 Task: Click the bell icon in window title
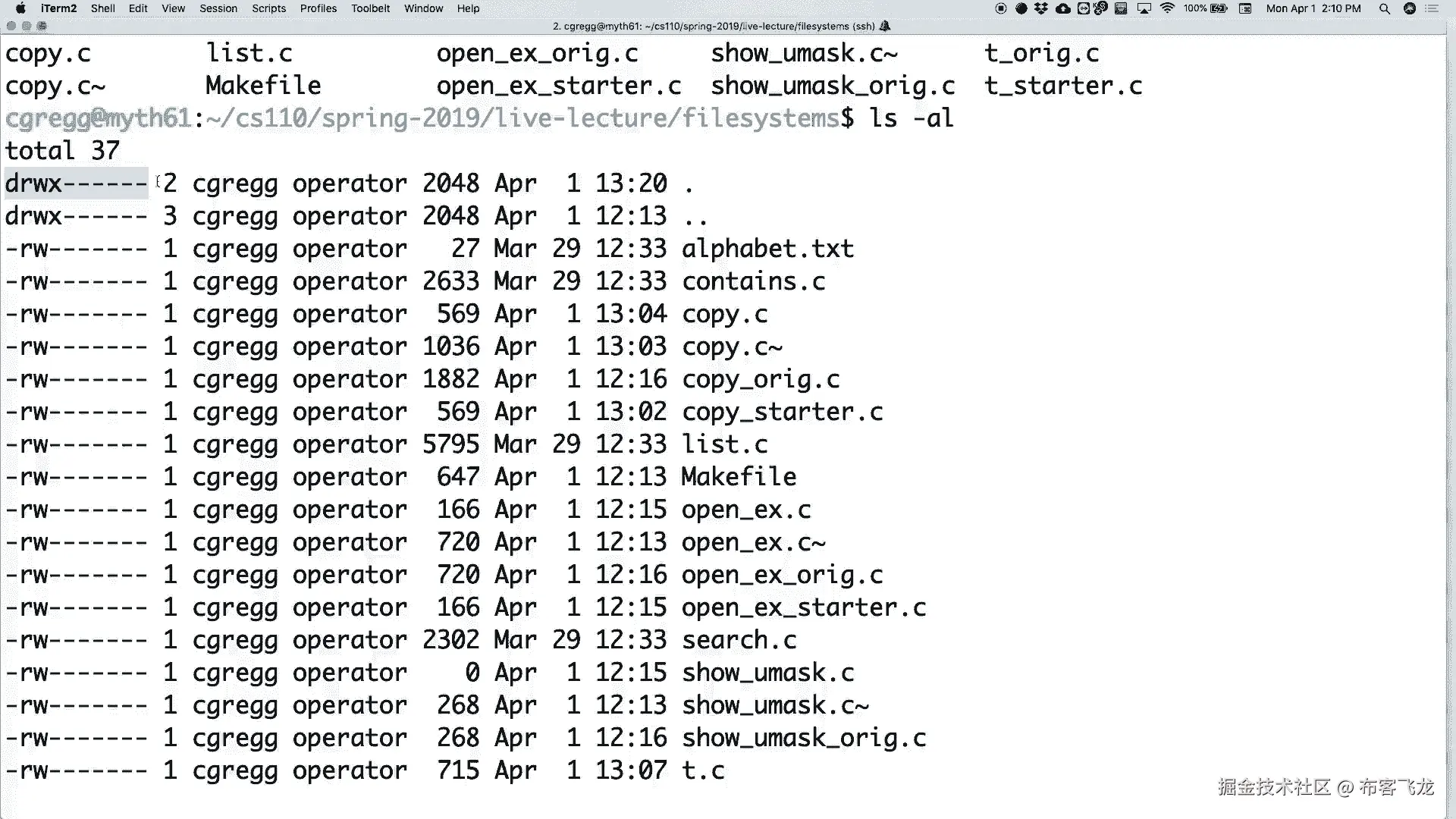pos(884,26)
